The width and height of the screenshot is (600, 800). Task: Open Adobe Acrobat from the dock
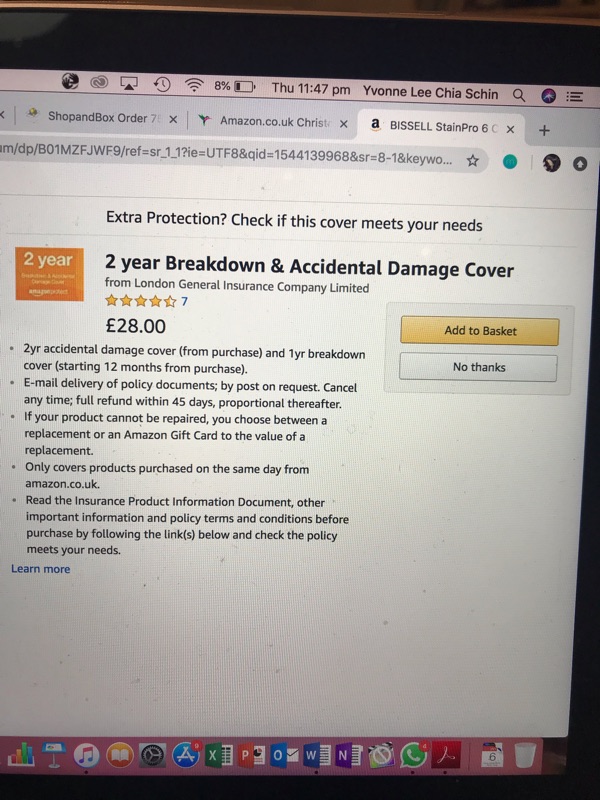[x=446, y=756]
